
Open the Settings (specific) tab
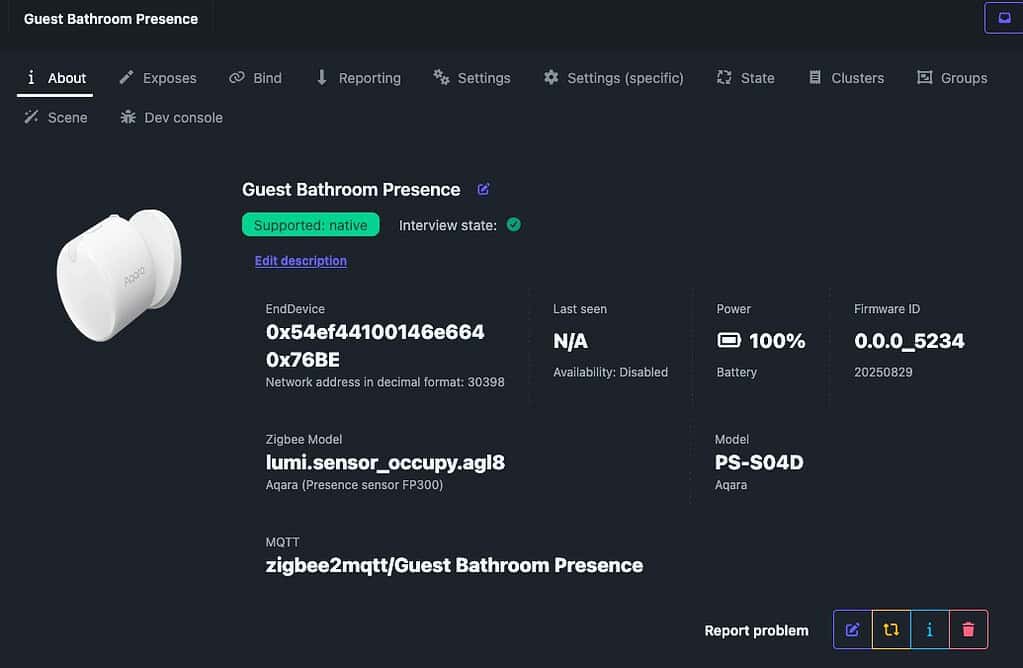(614, 78)
